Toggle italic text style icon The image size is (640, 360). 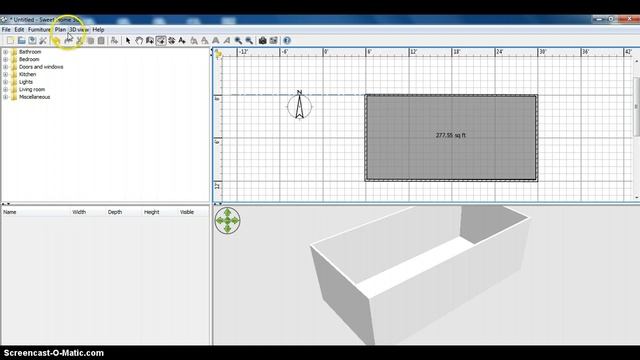(x=227, y=40)
